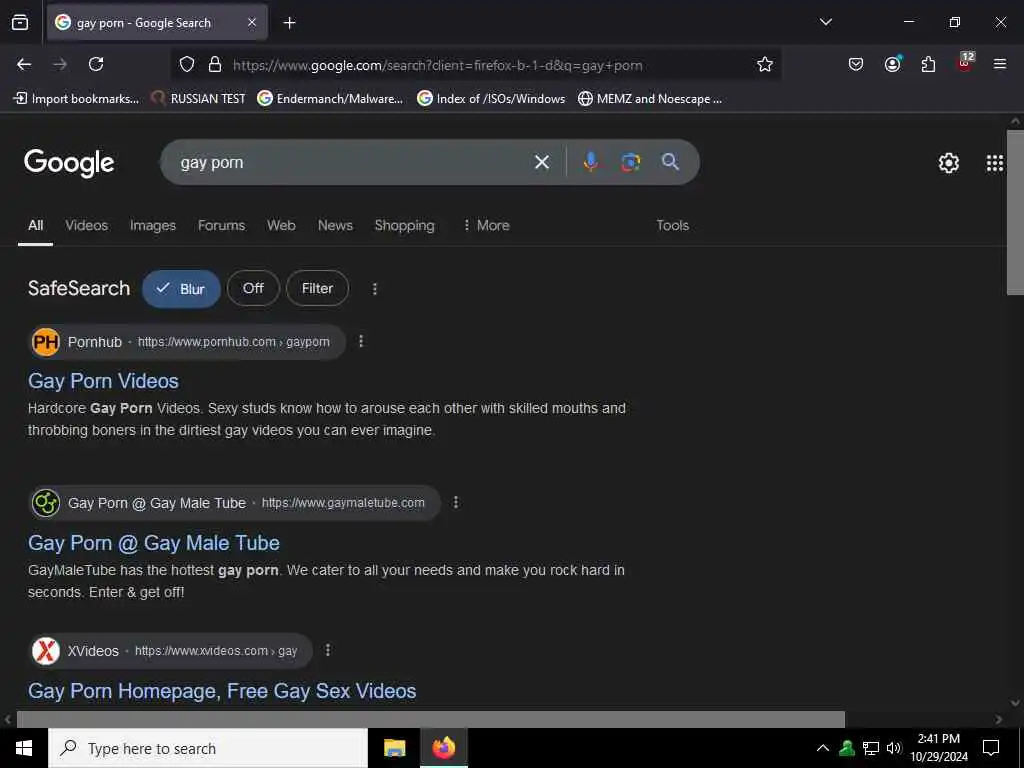
Task: Open more options for Gay Male Tube result
Action: (456, 502)
